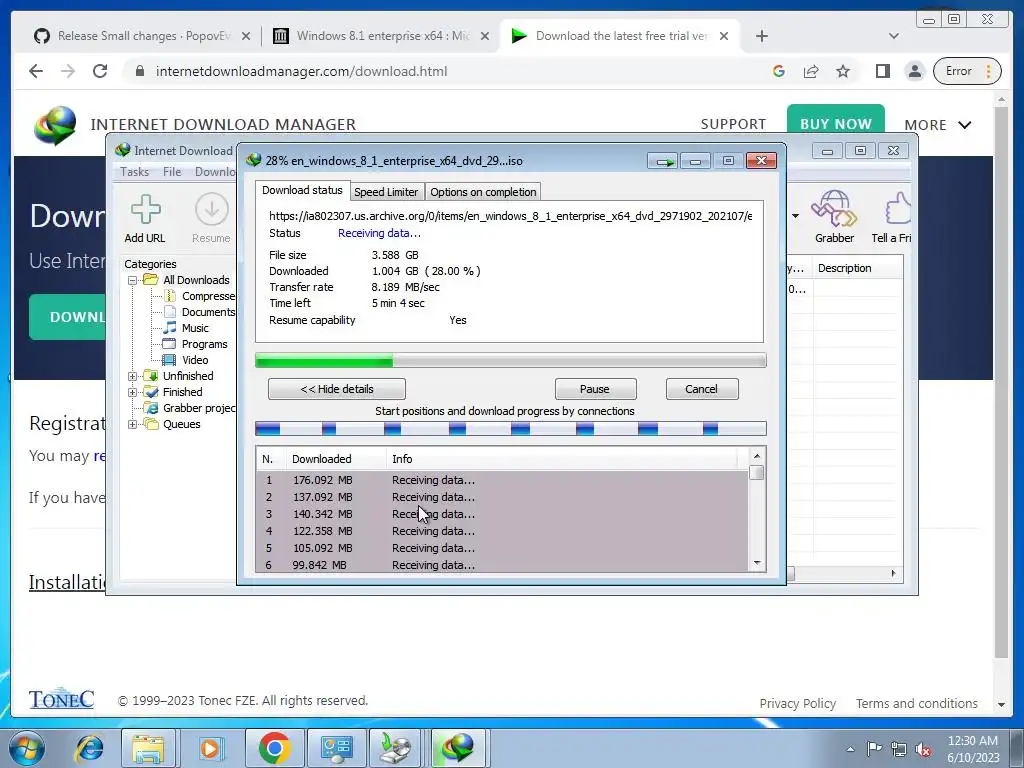Select the Video category in IDM
1024x768 pixels.
[x=195, y=360]
